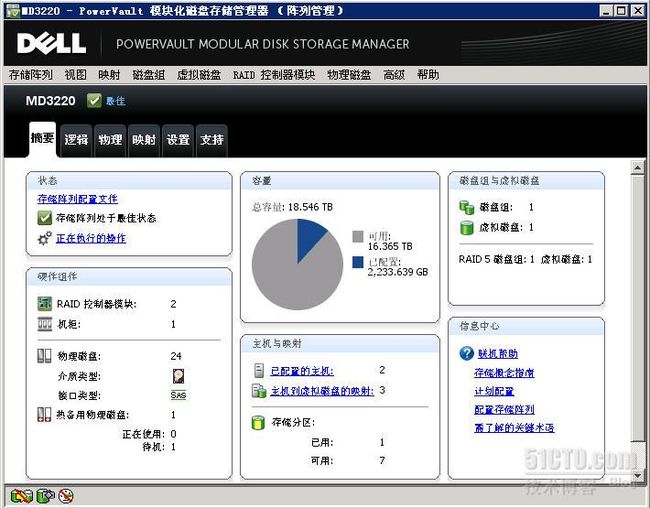Click the blue question mark help icon
Viewport: 650px width, 508px height.
pos(466,353)
